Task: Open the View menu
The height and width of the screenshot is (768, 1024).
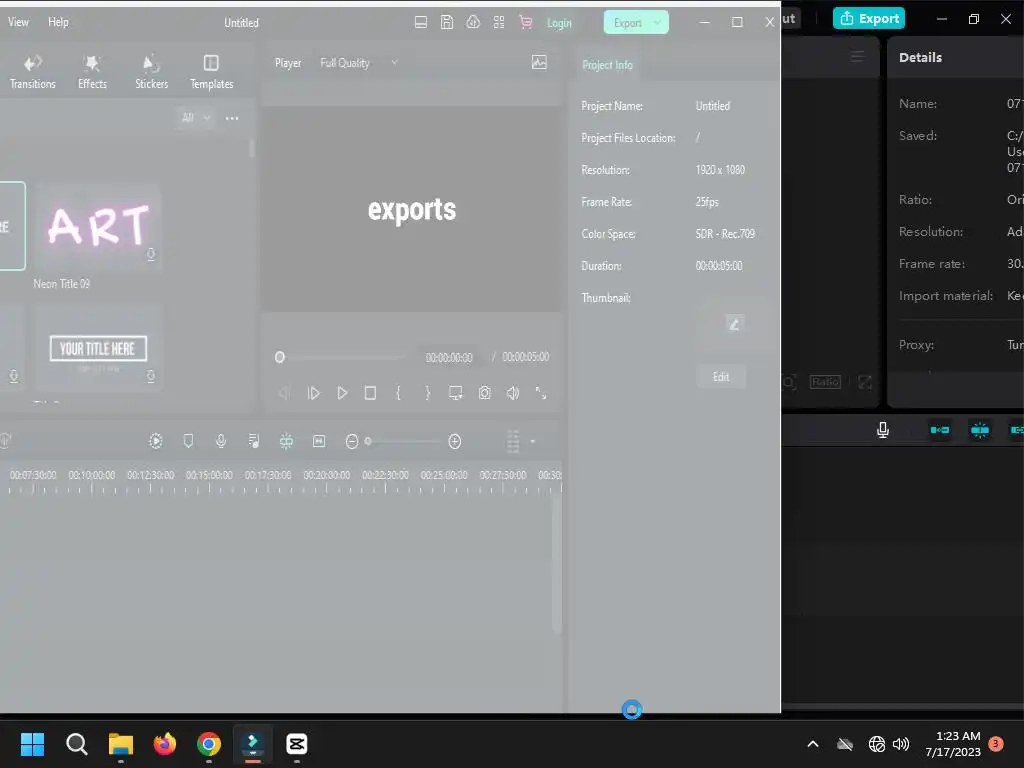Action: pyautogui.click(x=18, y=22)
